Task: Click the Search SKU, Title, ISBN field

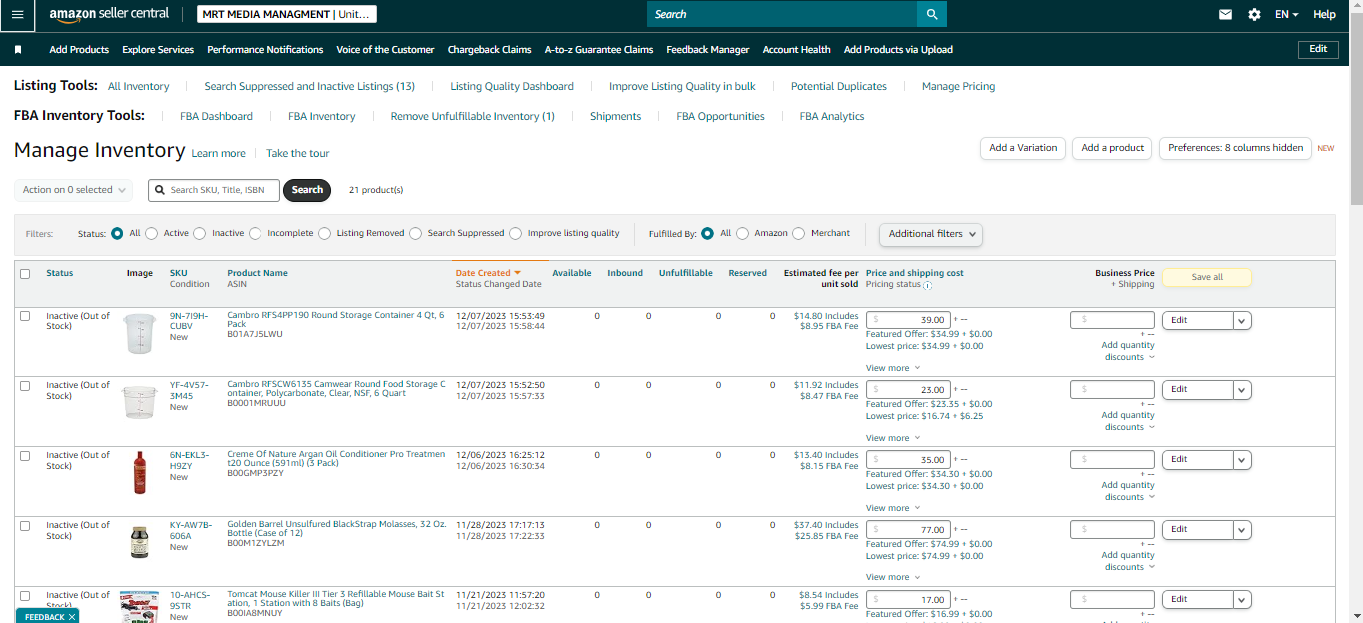Action: [x=214, y=190]
